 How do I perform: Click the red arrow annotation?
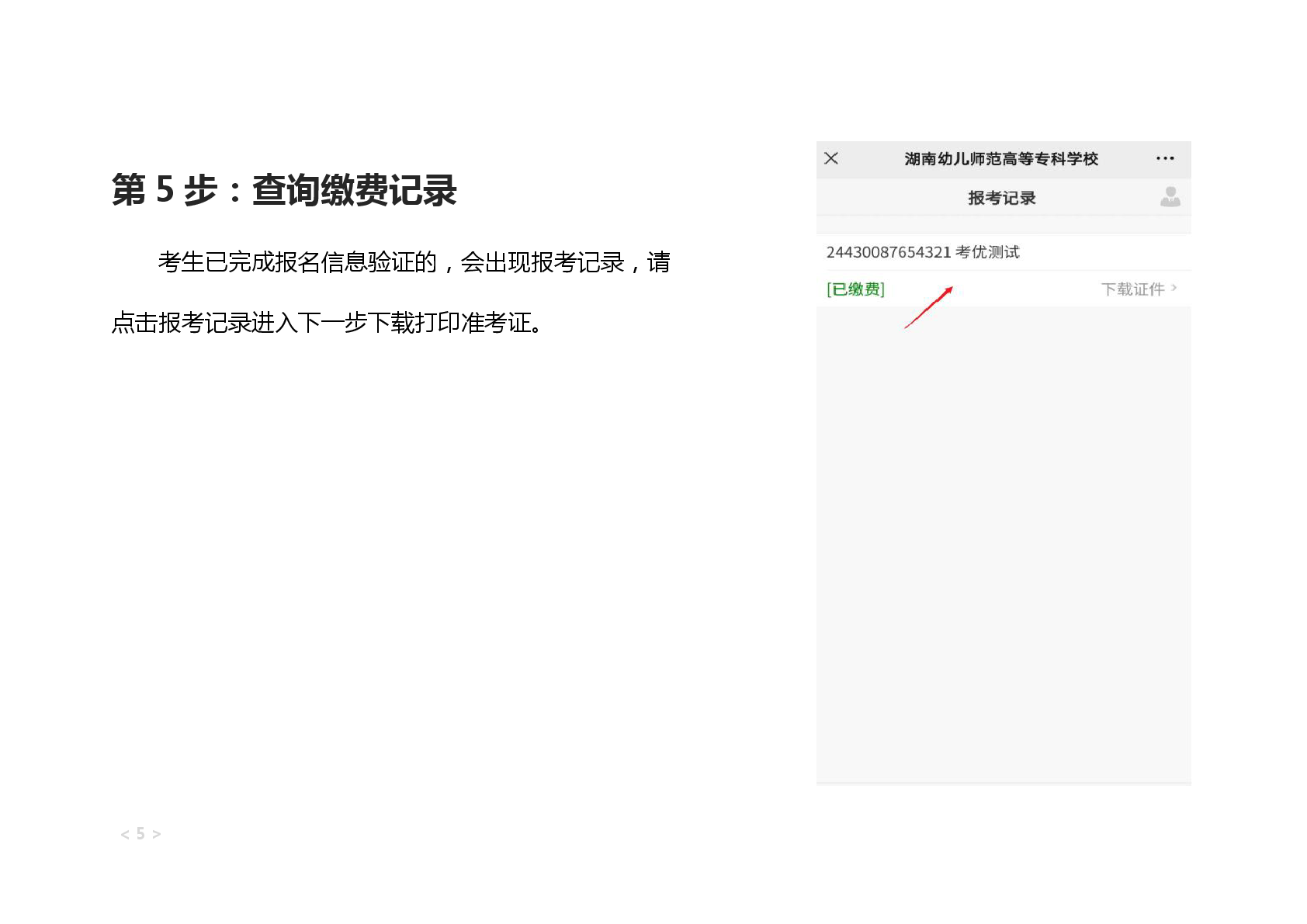coord(928,307)
